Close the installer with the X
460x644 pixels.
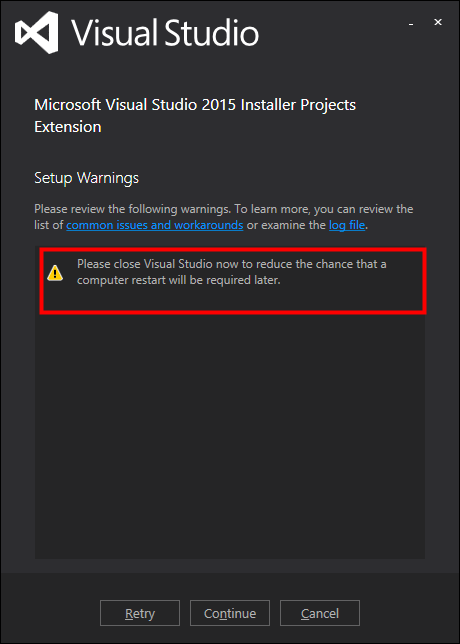pyautogui.click(x=438, y=23)
